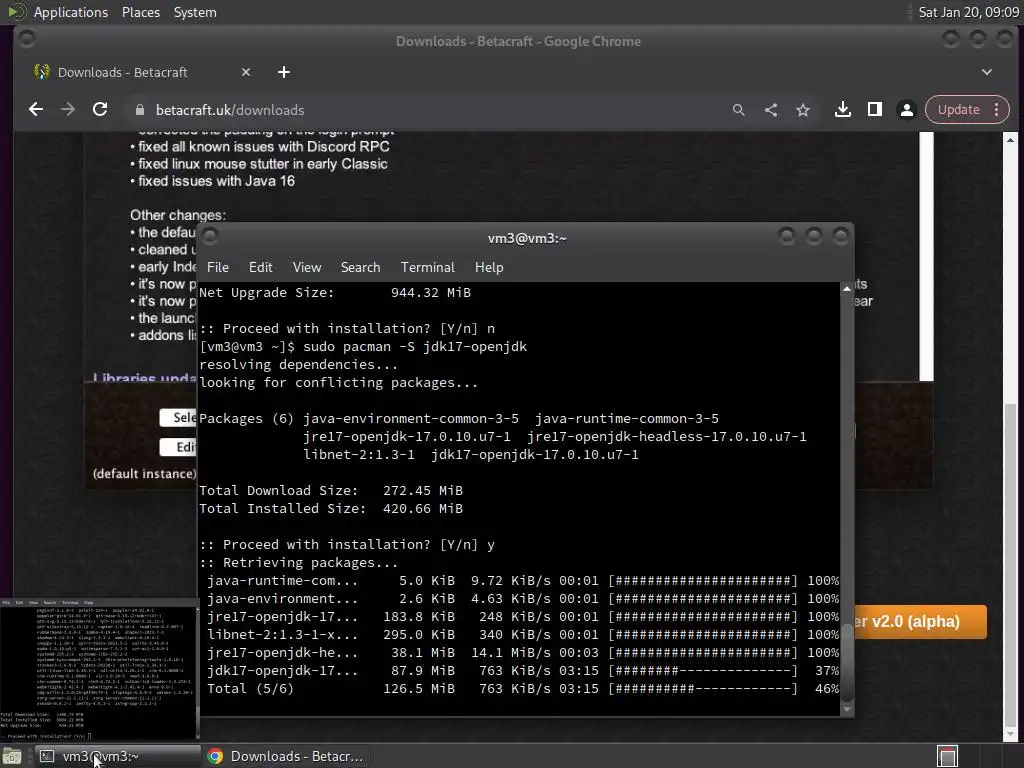Toggle Chrome side panel icon
Viewport: 1024px width, 768px height.
874,110
